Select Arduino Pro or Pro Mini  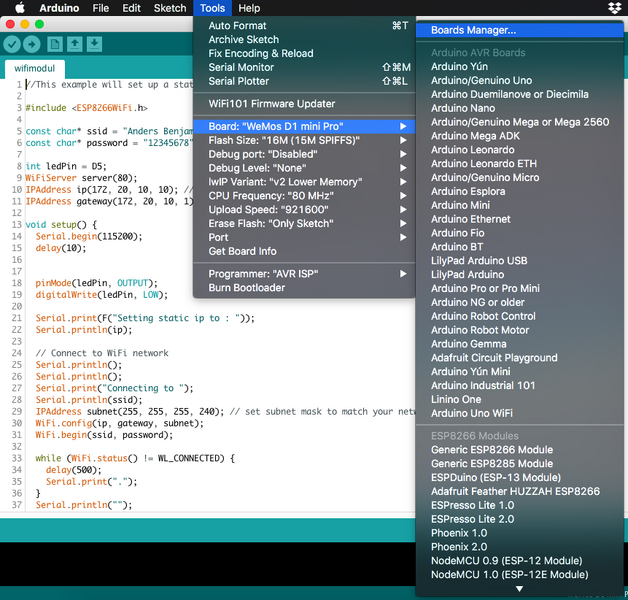click(x=519, y=288)
